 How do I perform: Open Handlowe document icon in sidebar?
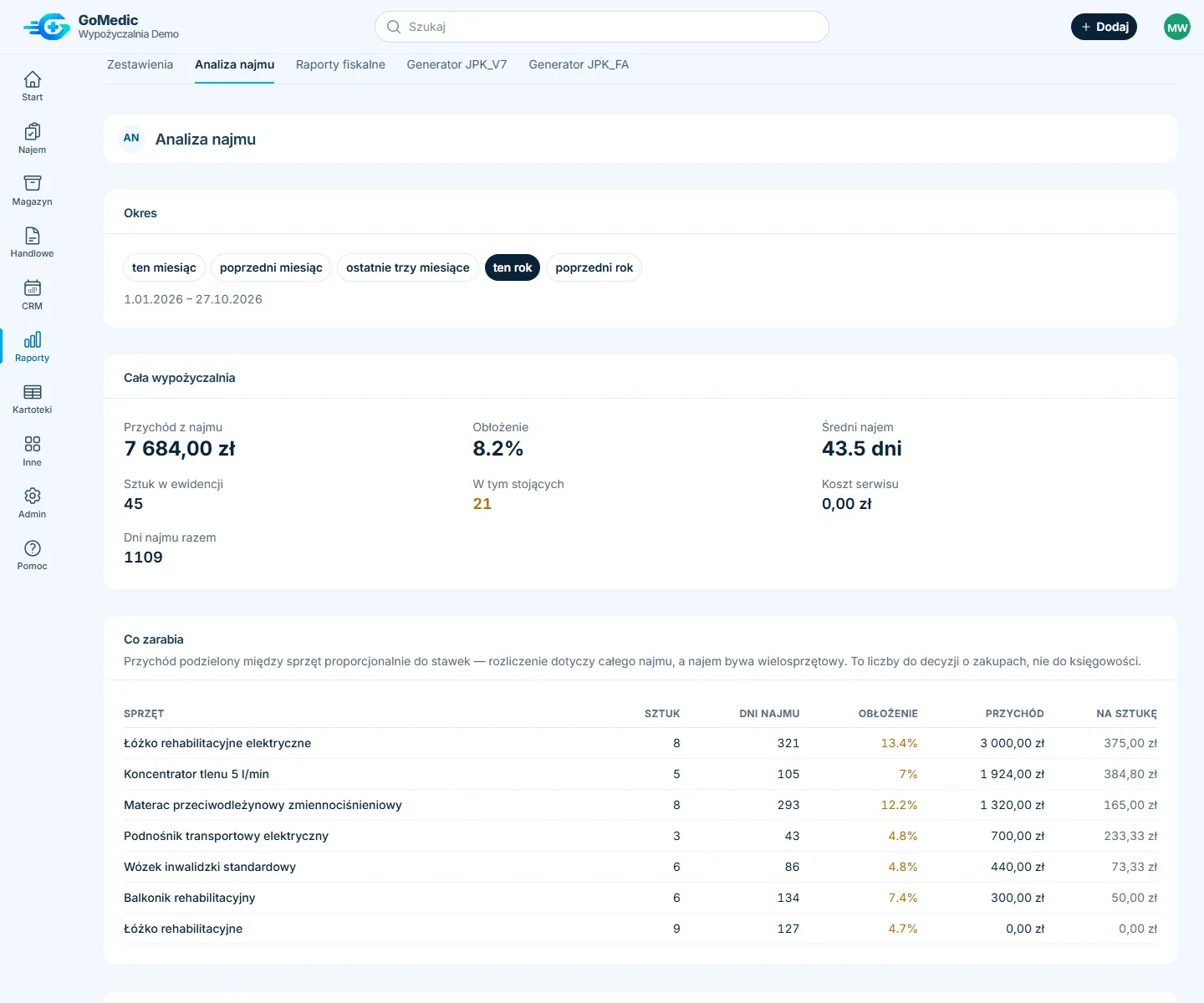click(x=32, y=236)
